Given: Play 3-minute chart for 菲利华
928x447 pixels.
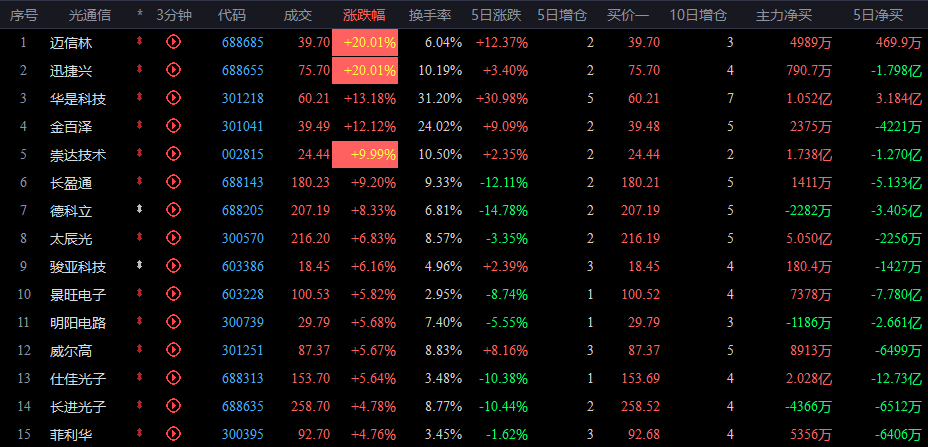Looking at the screenshot, I should (173, 434).
